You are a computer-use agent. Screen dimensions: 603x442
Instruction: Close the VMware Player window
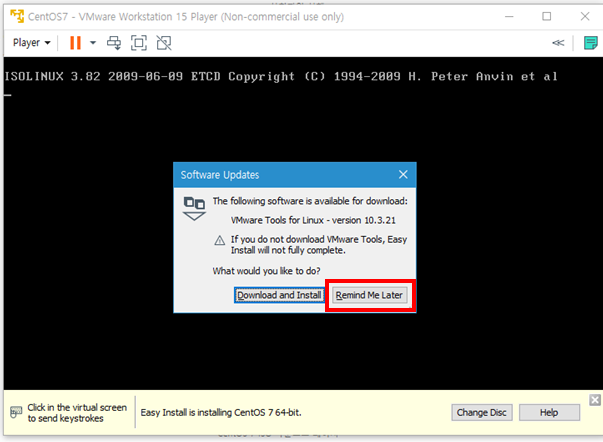pyautogui.click(x=585, y=17)
